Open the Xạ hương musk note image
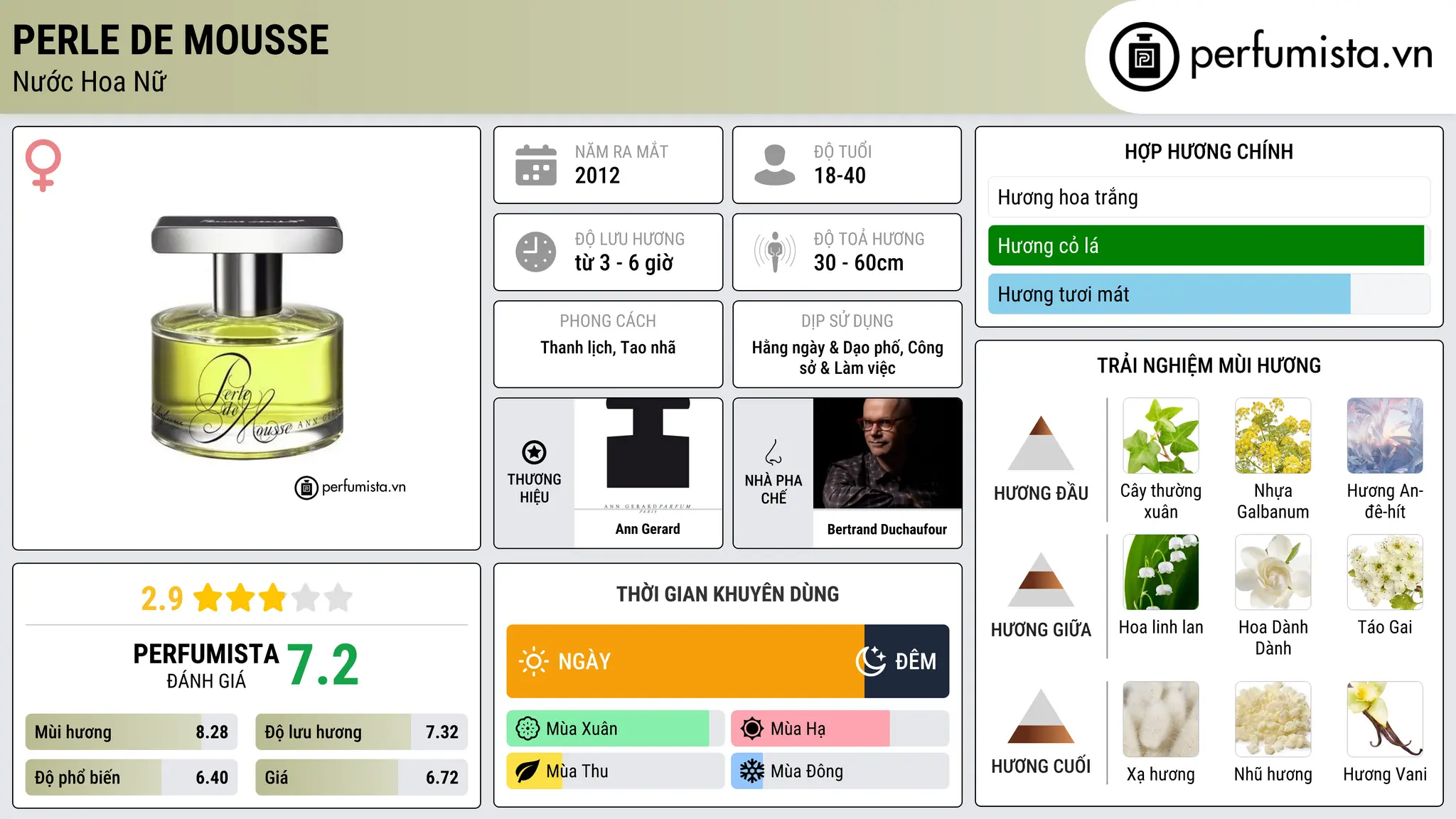Screen dimensions: 1456x819 click(1161, 719)
